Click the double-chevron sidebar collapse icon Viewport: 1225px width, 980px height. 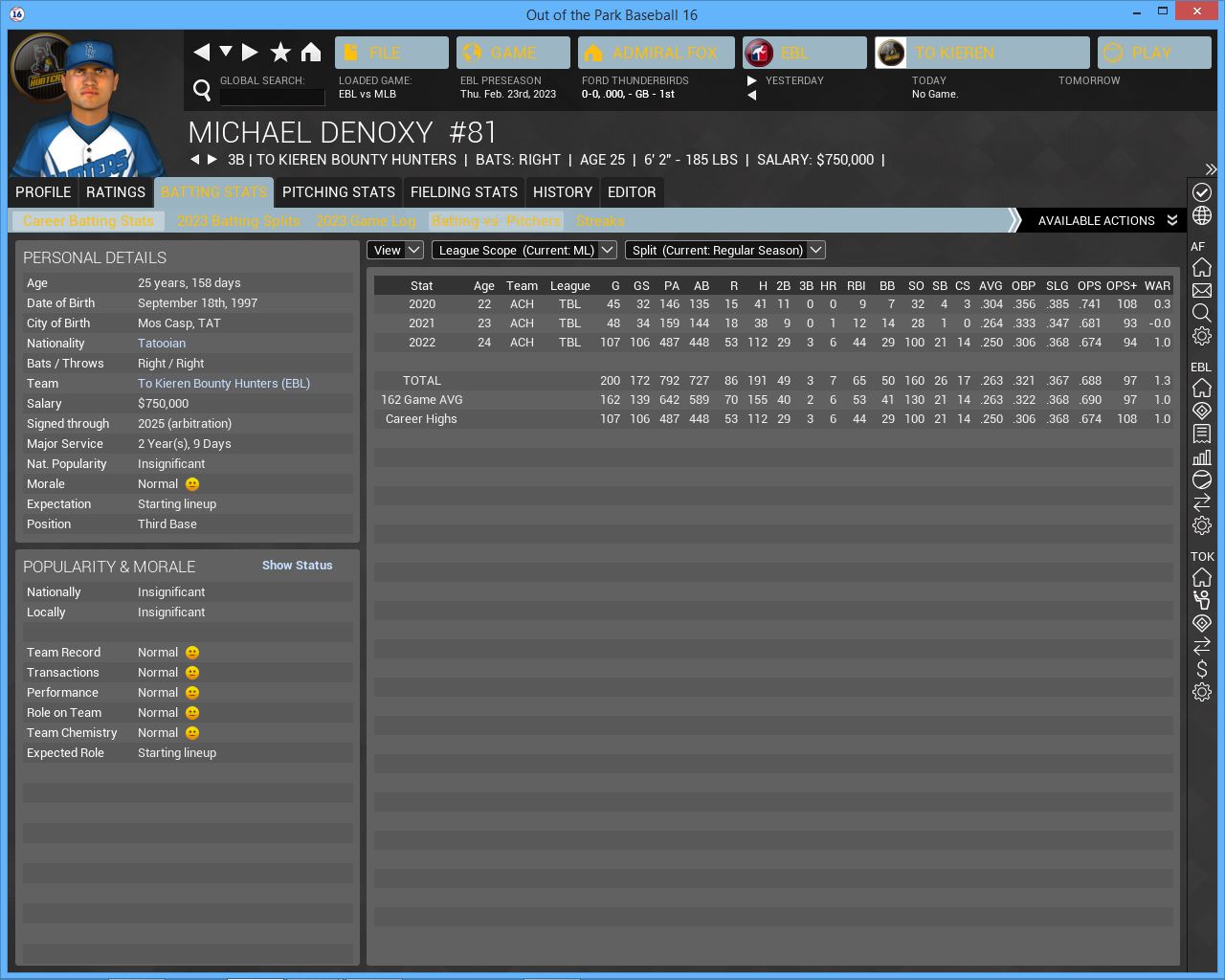coord(1211,169)
